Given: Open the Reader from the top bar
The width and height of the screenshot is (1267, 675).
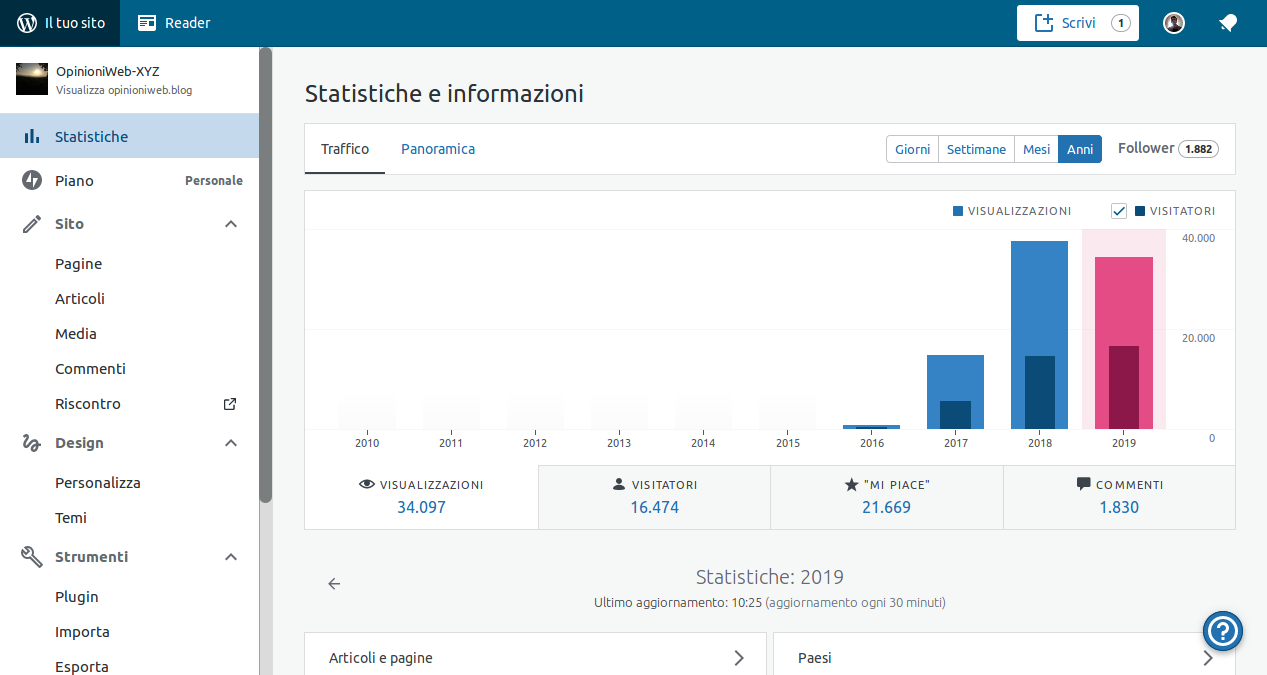Looking at the screenshot, I should tap(173, 22).
